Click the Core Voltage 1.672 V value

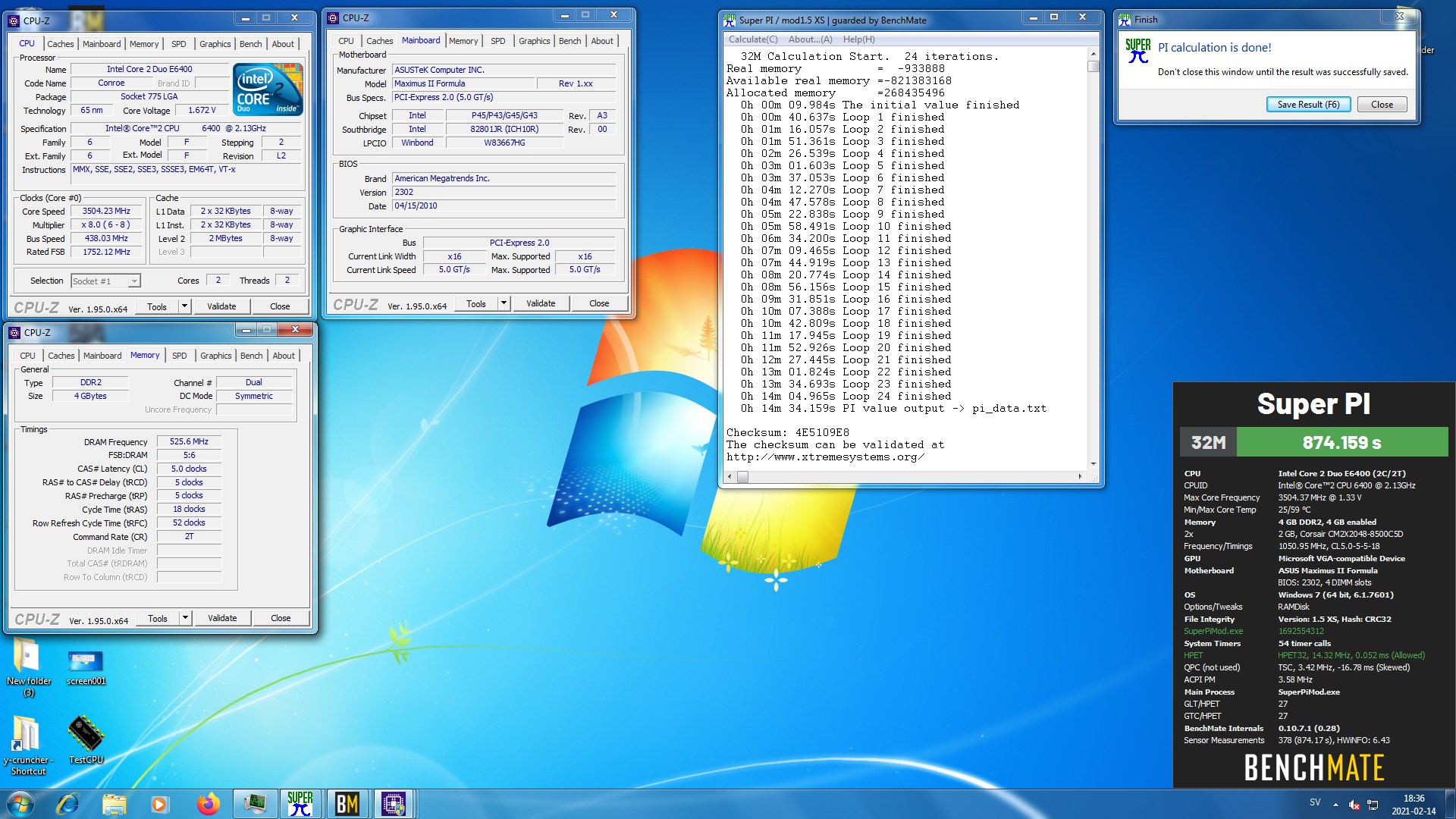[x=202, y=110]
